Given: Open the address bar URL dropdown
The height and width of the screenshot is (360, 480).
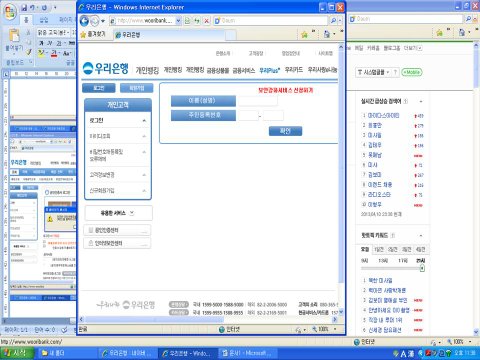Looking at the screenshot, I should [x=178, y=21].
